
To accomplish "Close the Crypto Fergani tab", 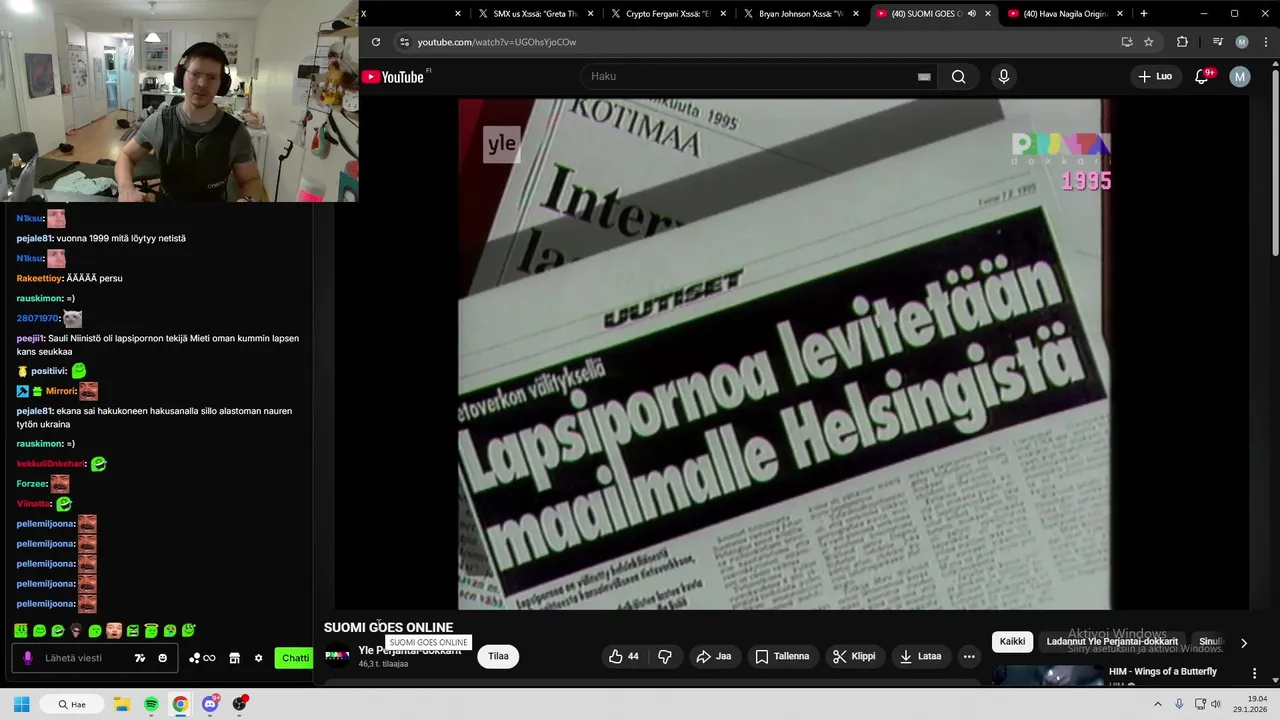I will click(x=723, y=14).
